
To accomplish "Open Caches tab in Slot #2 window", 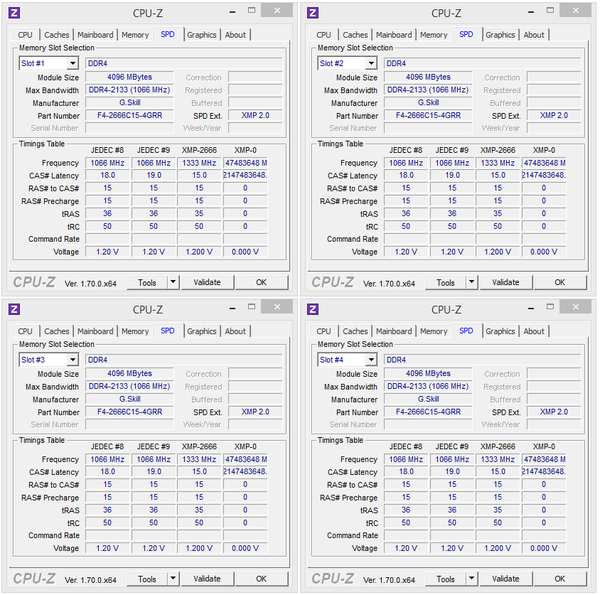I will (x=355, y=35).
